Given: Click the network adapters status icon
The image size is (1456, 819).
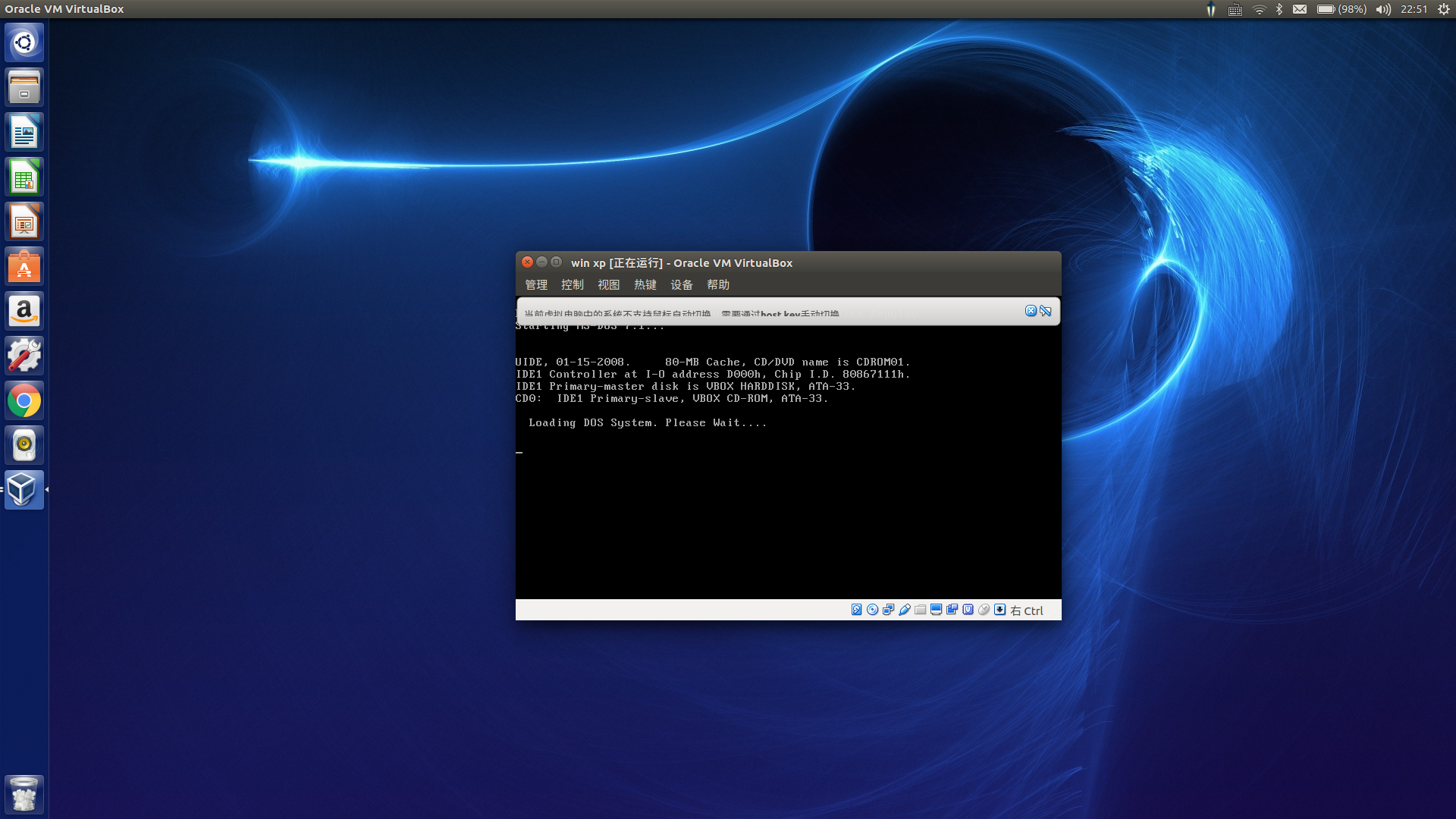Looking at the screenshot, I should click(x=888, y=610).
